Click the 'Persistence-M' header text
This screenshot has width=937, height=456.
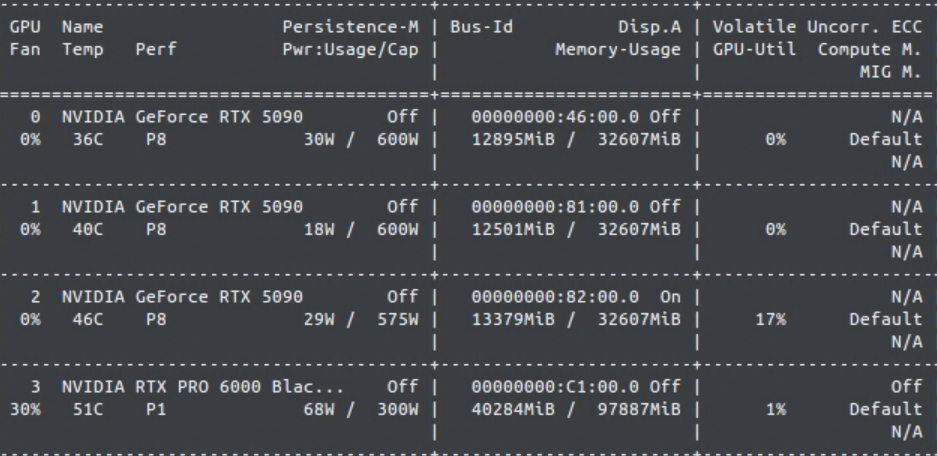pos(351,27)
